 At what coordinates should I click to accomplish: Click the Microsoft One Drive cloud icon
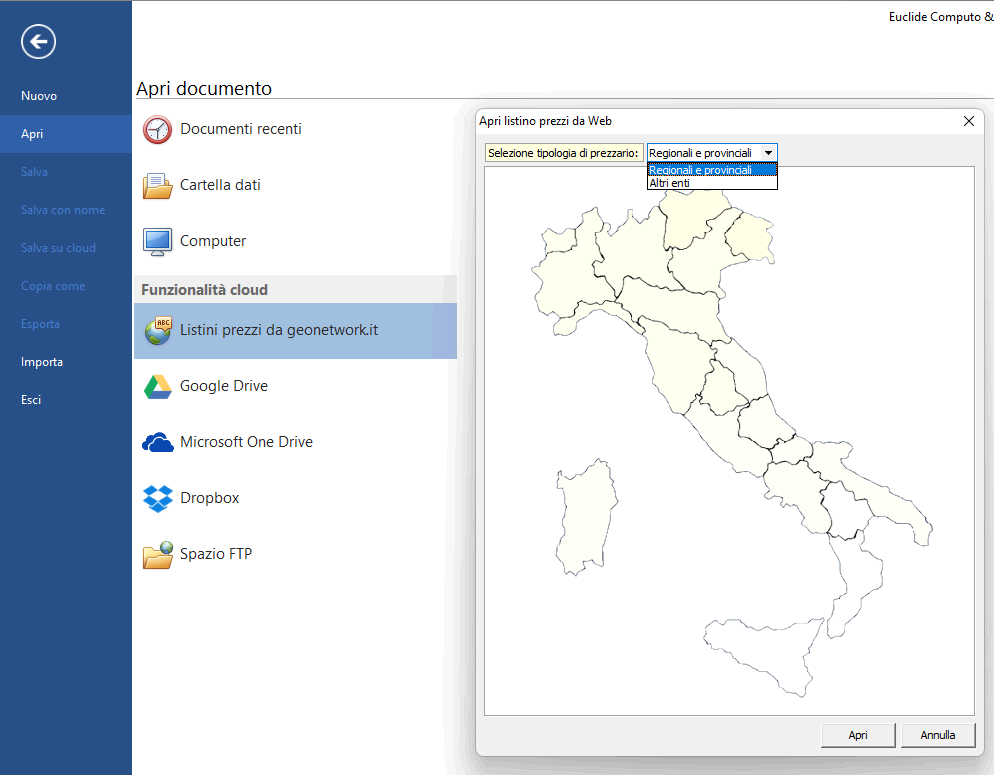(x=158, y=442)
